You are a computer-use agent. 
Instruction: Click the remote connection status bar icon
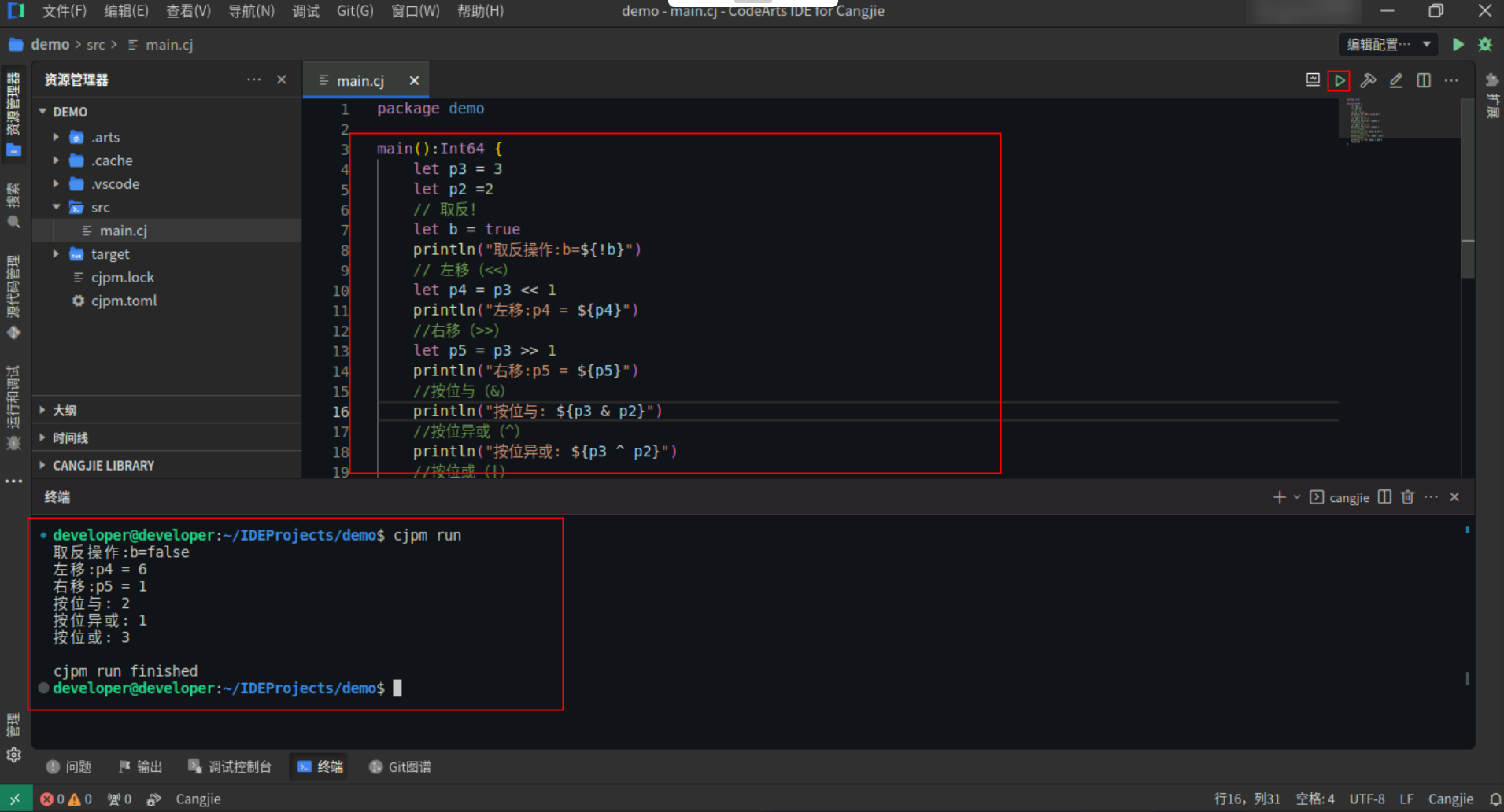pos(16,799)
